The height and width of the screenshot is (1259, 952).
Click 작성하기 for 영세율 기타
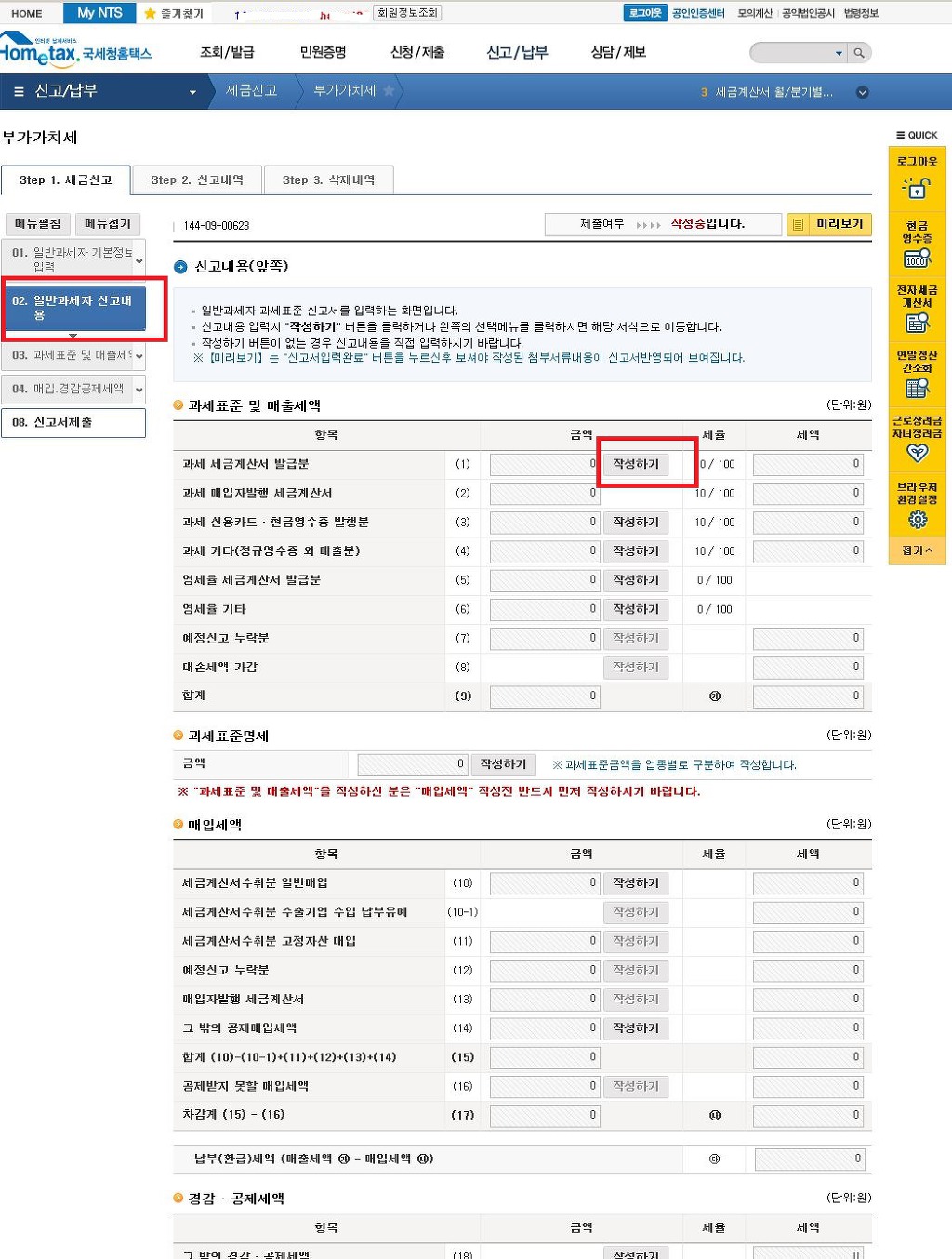[636, 609]
